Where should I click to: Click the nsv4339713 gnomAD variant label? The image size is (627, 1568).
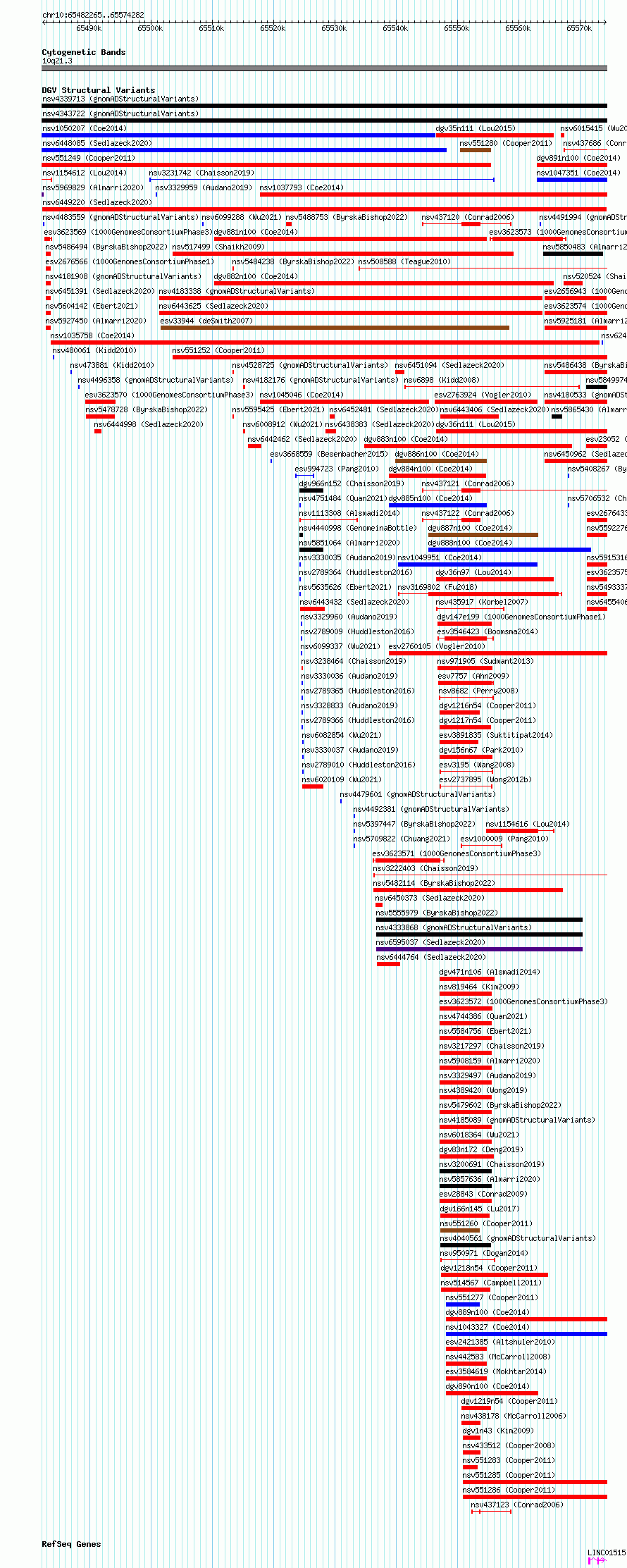tap(120, 99)
